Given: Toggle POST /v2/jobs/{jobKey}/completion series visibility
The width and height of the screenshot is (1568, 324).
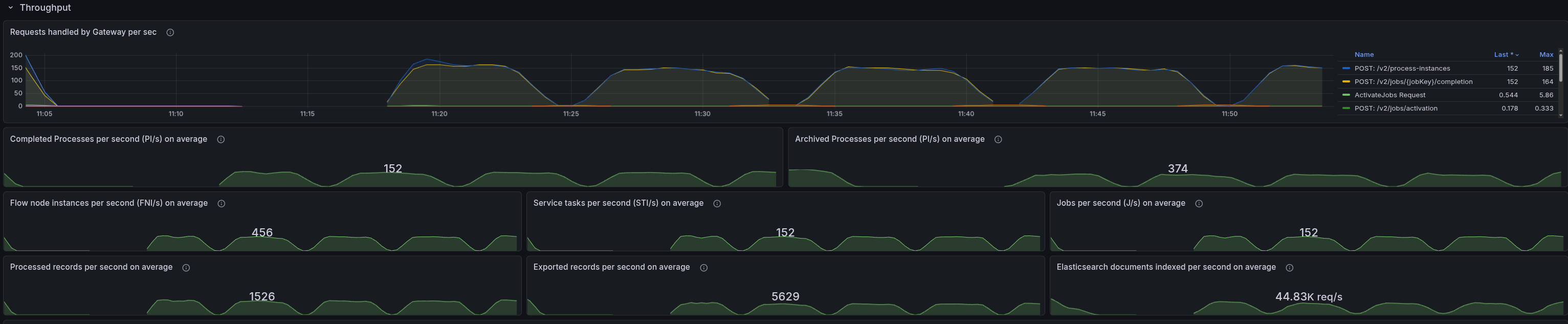Looking at the screenshot, I should coord(1414,82).
